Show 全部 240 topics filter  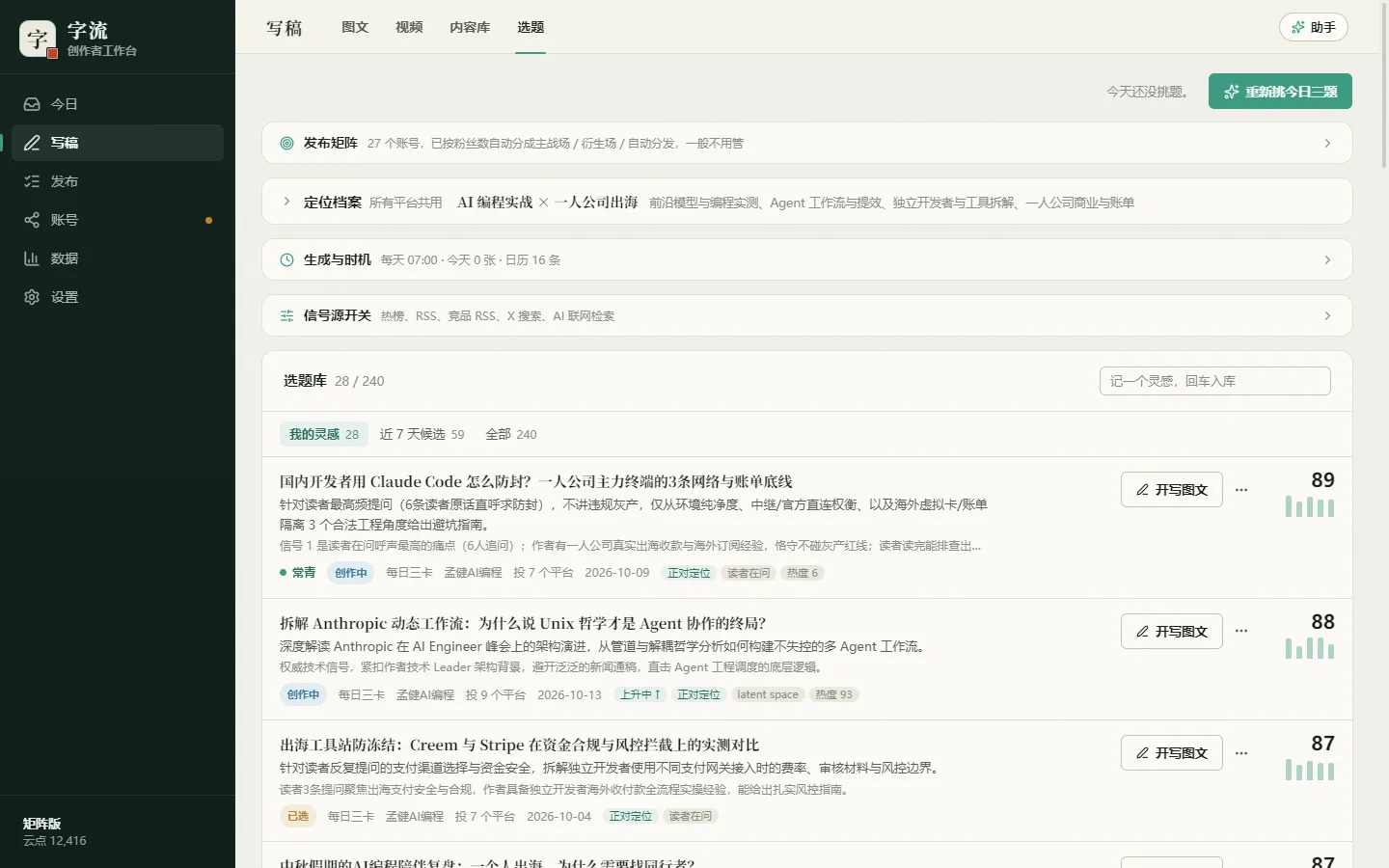[x=511, y=434]
